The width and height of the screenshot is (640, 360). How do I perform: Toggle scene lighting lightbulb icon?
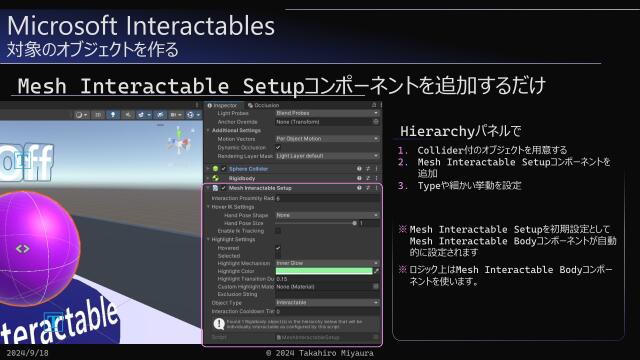point(113,115)
